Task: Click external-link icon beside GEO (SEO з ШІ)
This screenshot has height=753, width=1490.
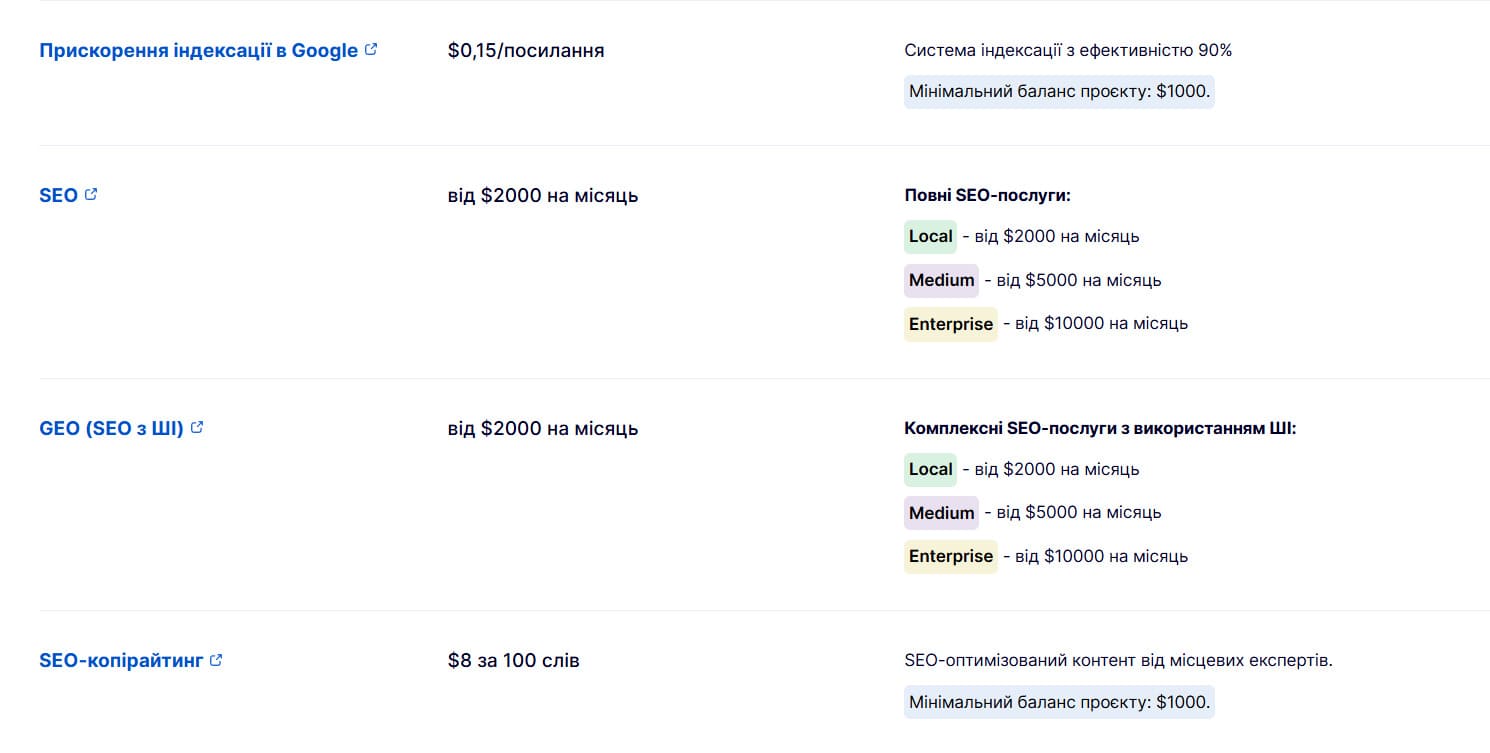Action: pyautogui.click(x=198, y=427)
